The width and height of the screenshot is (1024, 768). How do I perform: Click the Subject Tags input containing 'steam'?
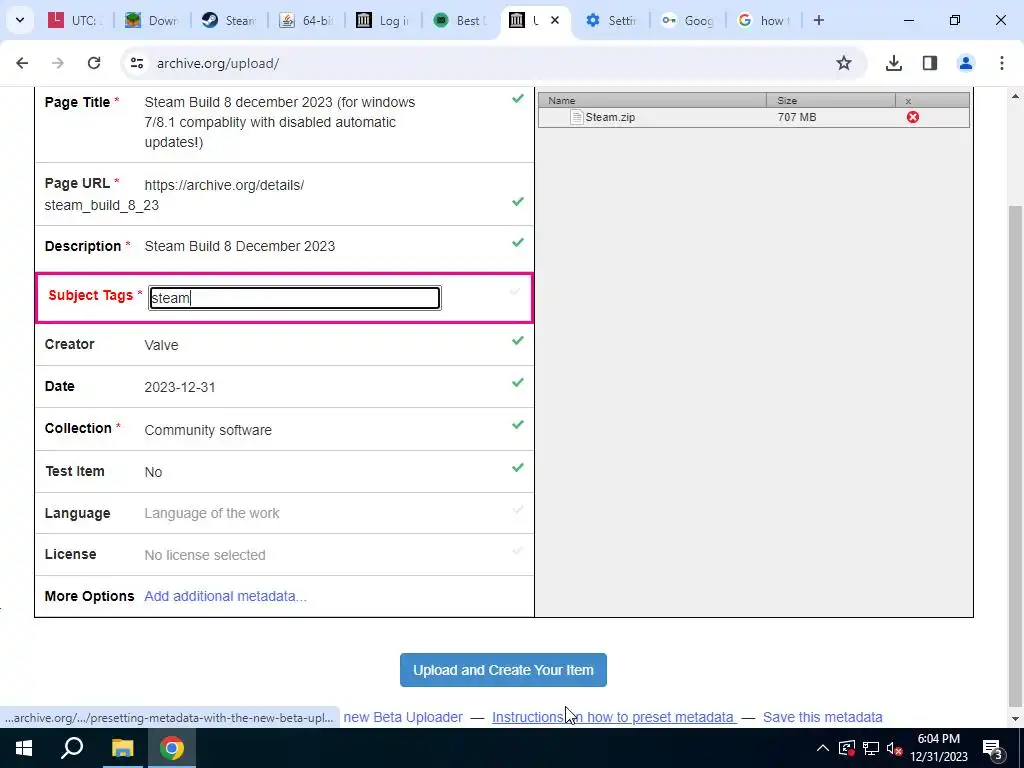click(295, 298)
